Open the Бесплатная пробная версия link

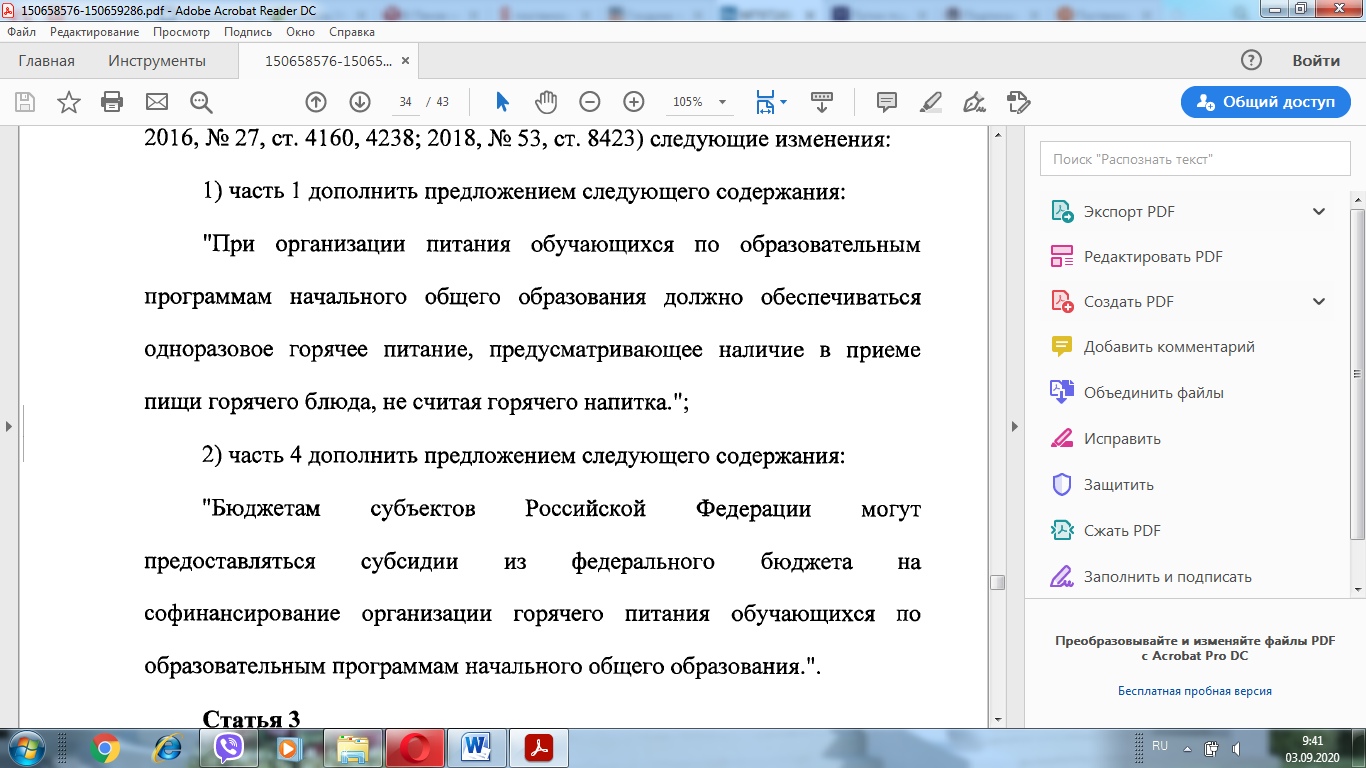pyautogui.click(x=1194, y=691)
